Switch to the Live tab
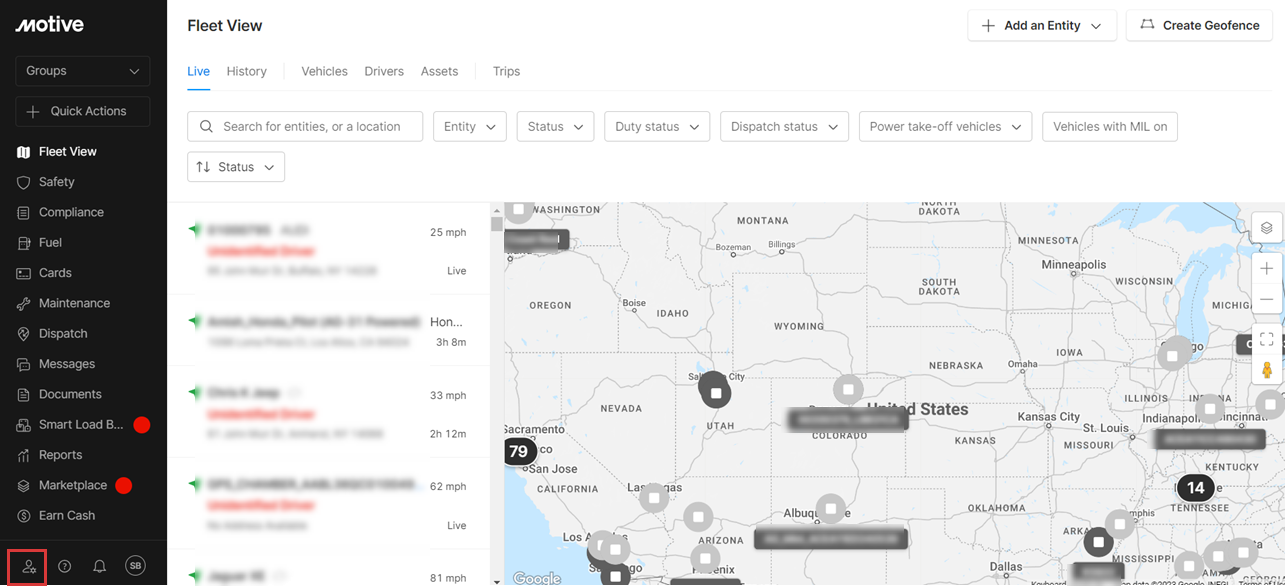This screenshot has width=1285, height=586. (x=199, y=72)
